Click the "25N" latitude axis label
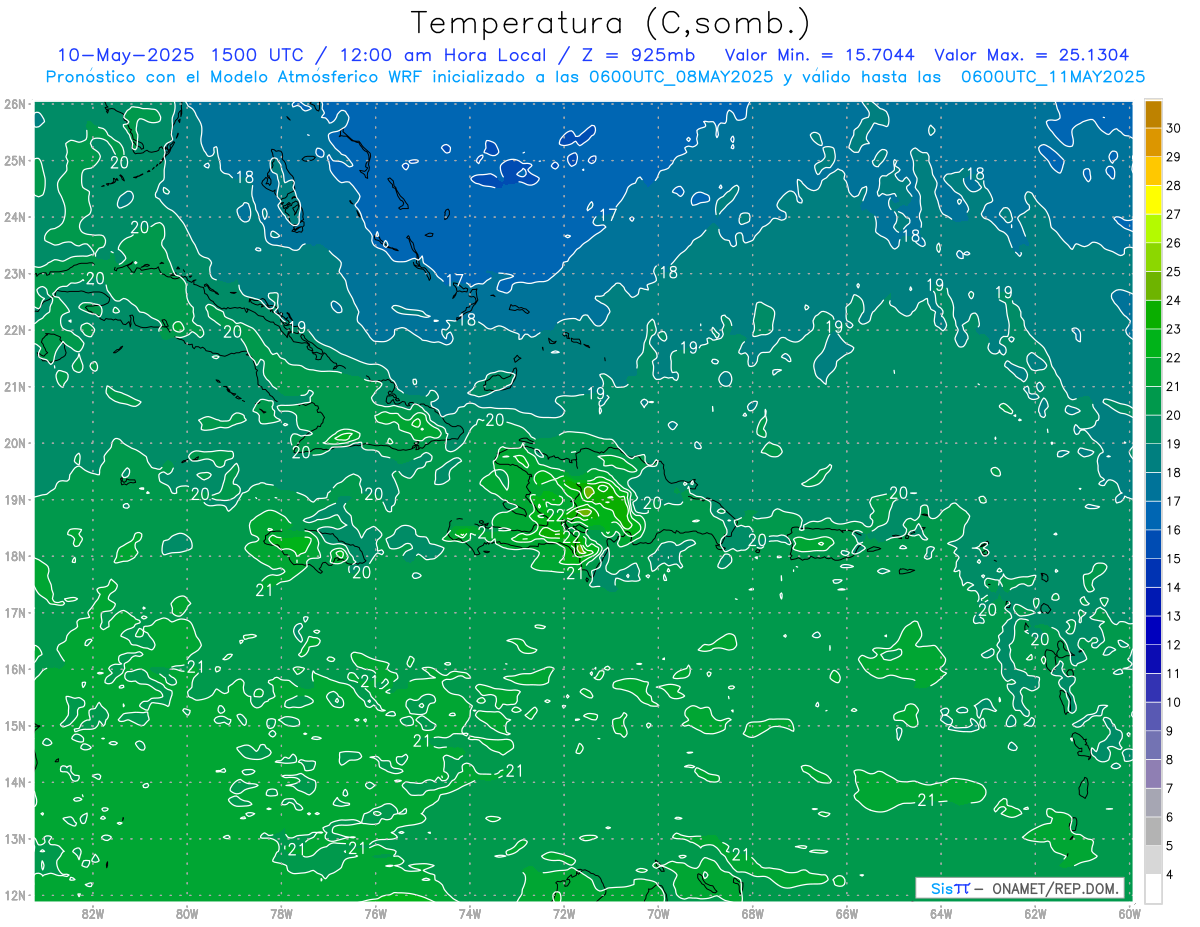This screenshot has height=927, width=1200. pos(14,160)
